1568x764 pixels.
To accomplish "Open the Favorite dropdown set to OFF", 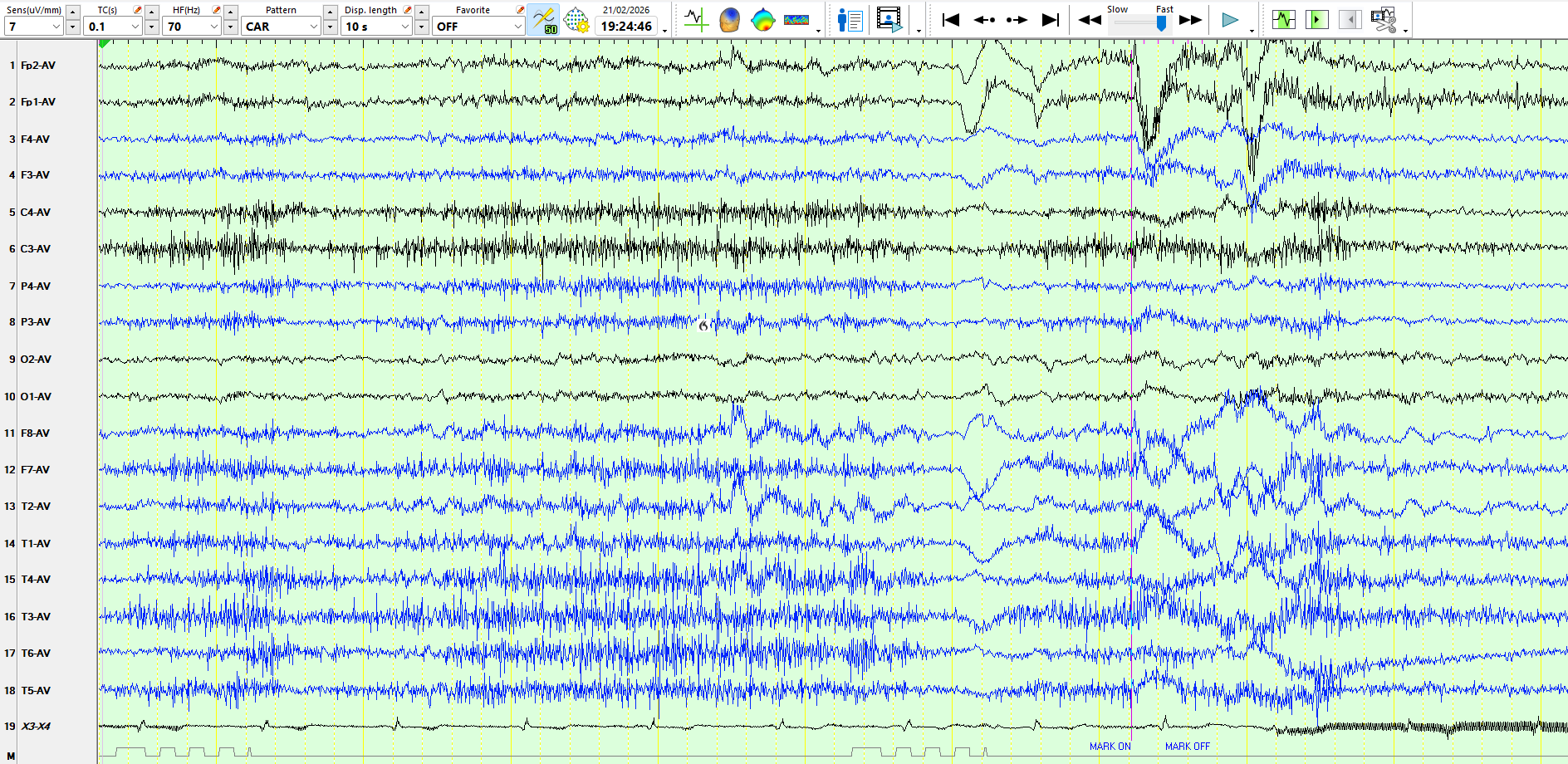I will 517,27.
